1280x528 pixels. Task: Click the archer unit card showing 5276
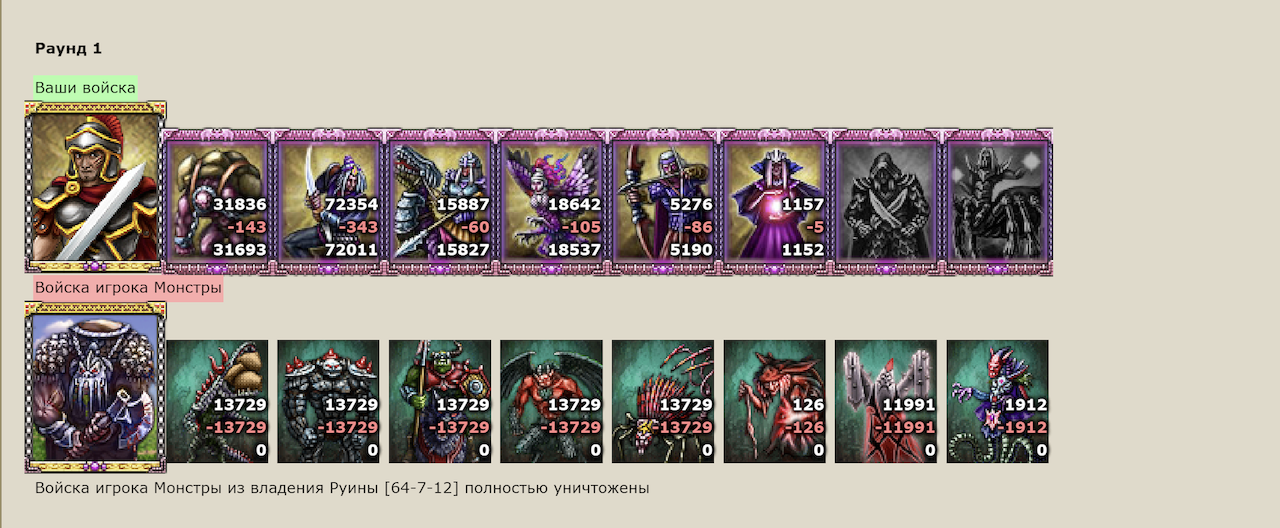pyautogui.click(x=664, y=201)
